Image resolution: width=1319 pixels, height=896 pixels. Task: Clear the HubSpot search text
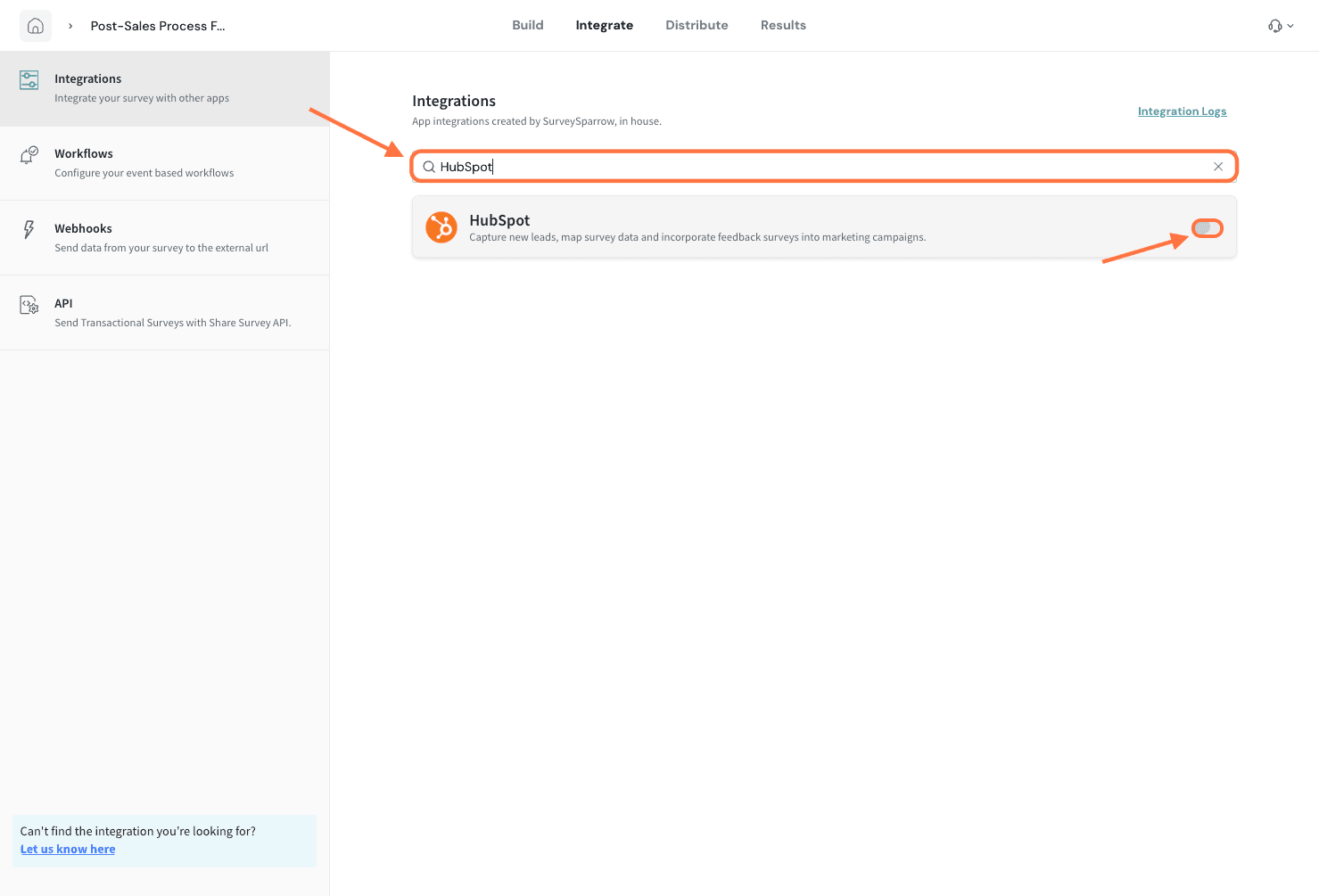coord(1217,167)
